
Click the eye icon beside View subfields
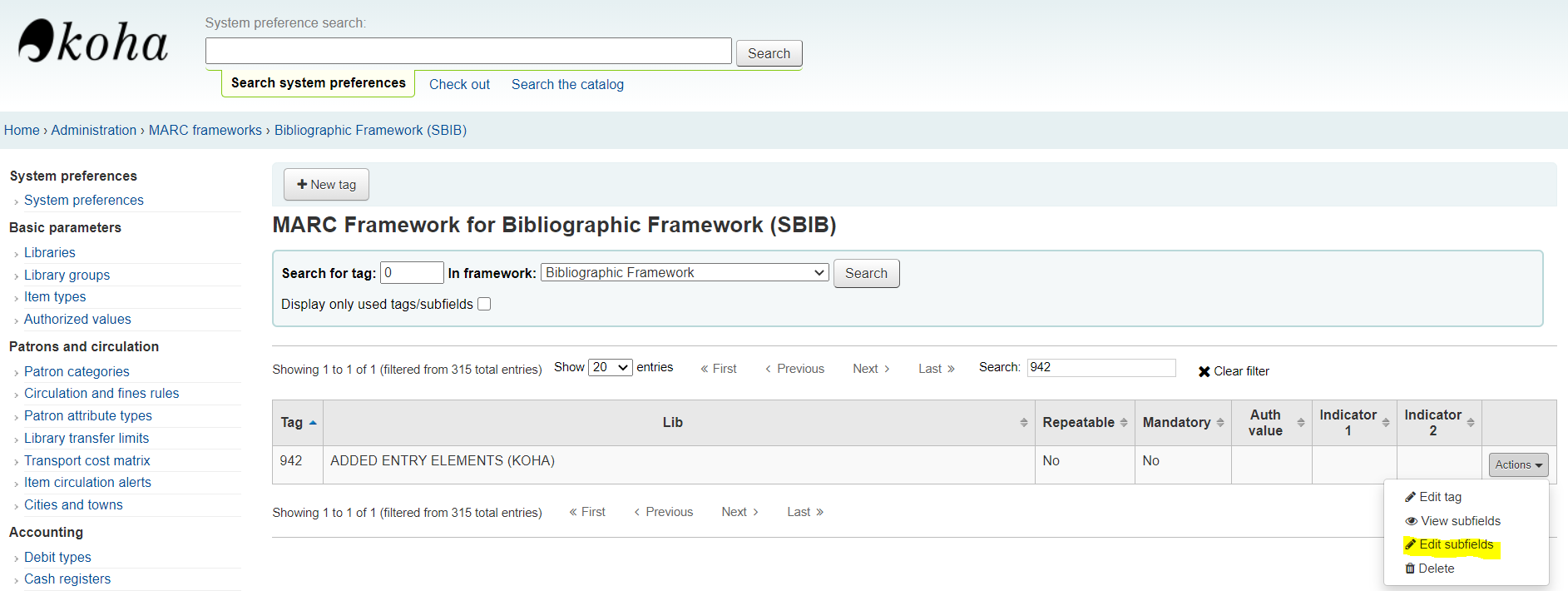[x=1411, y=521]
